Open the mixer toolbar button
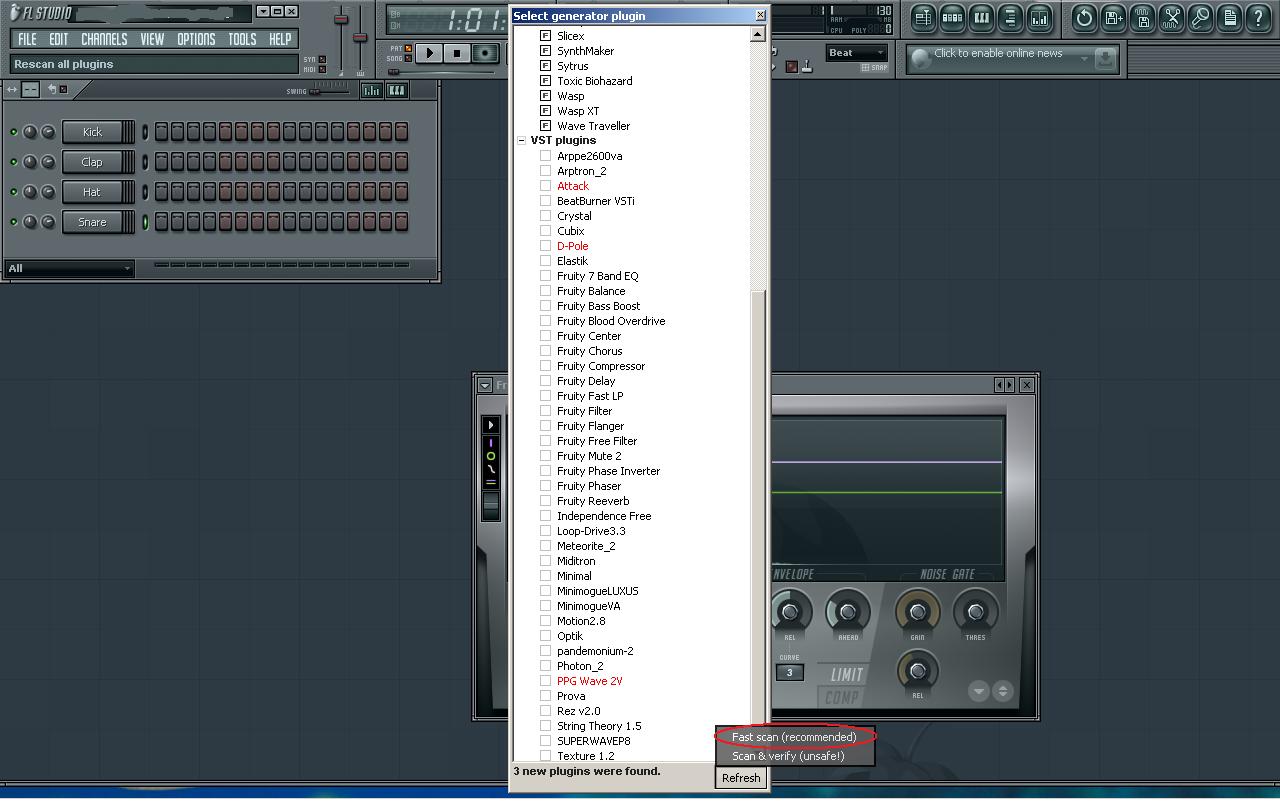The height and width of the screenshot is (802, 1280). (x=1039, y=17)
